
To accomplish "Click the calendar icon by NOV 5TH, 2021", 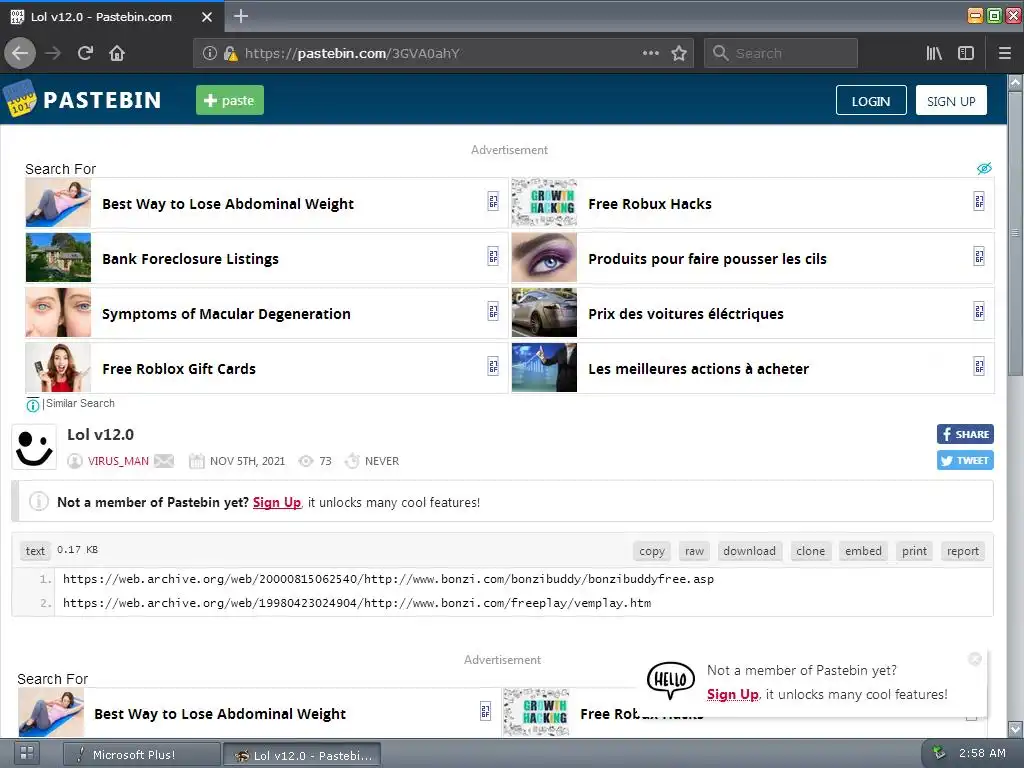I will pyautogui.click(x=197, y=461).
